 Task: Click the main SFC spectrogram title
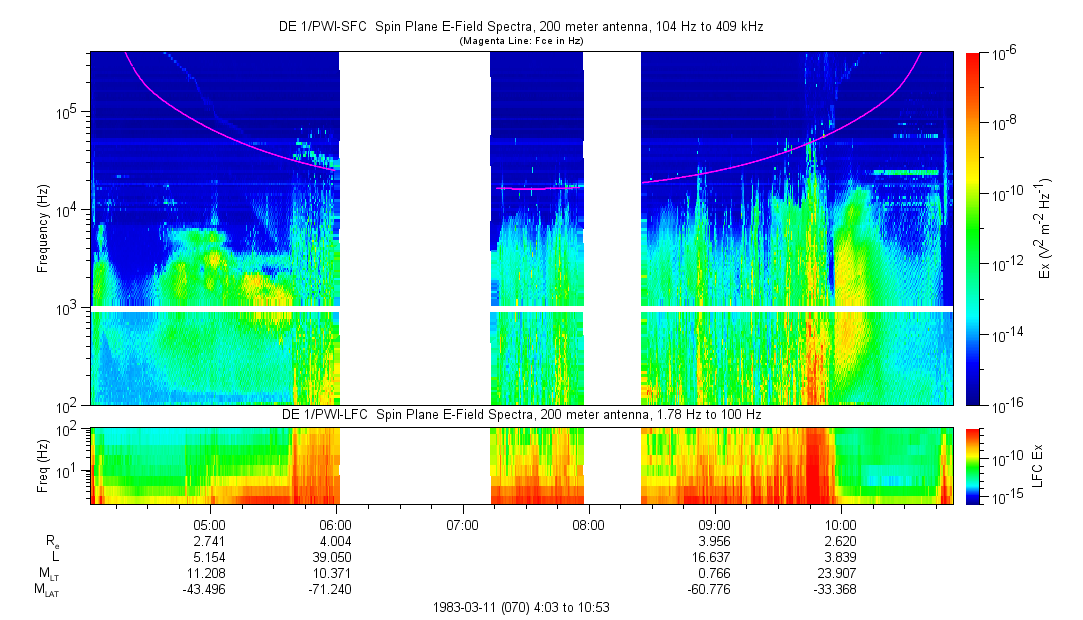coord(520,29)
